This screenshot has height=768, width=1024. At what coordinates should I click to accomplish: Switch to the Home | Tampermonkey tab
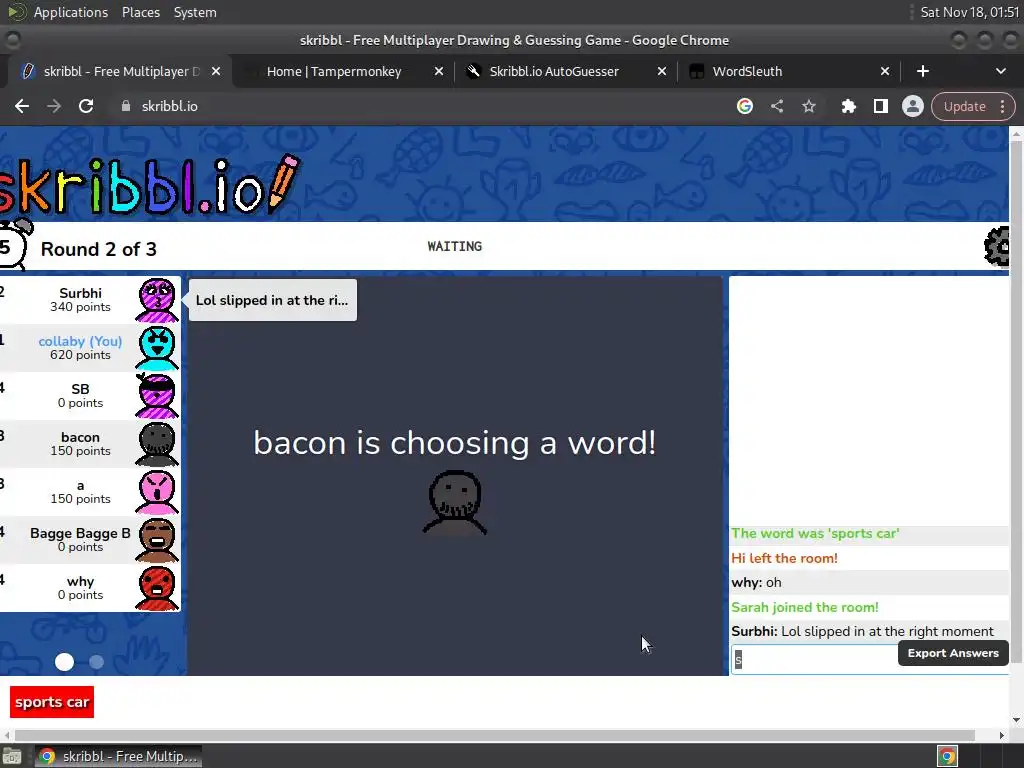coord(334,71)
